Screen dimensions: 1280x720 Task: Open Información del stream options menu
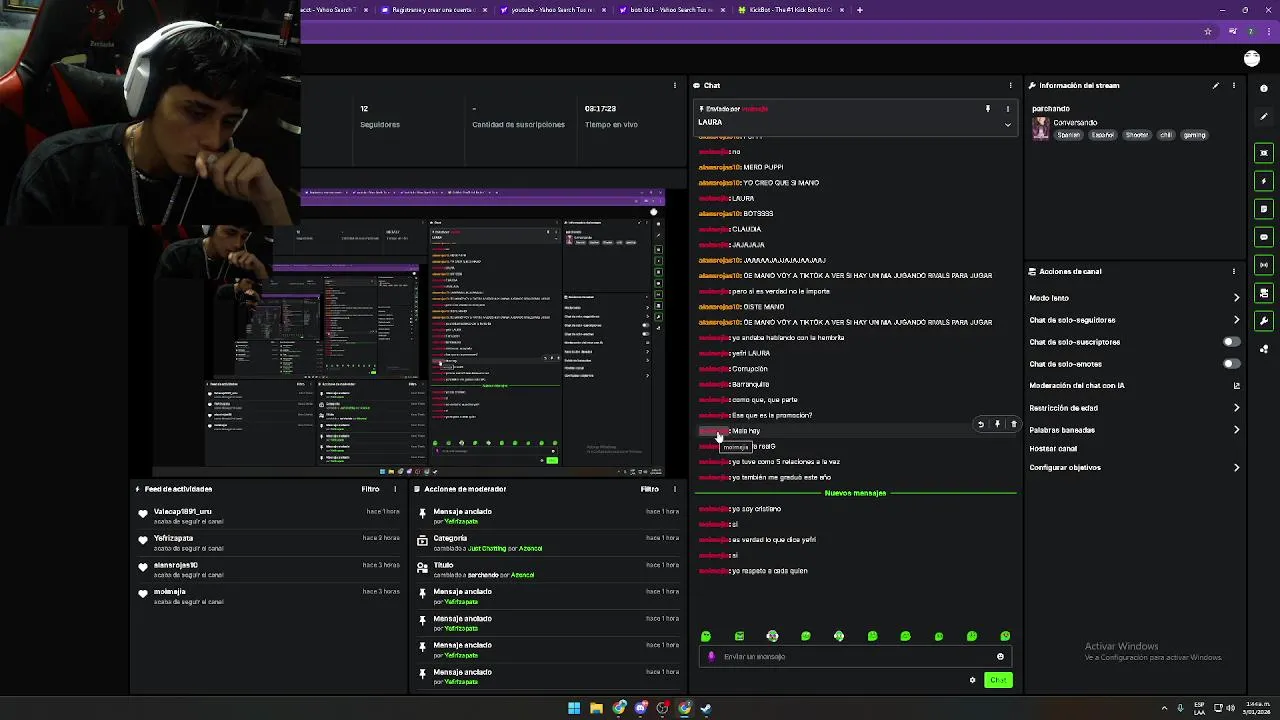point(1234,85)
